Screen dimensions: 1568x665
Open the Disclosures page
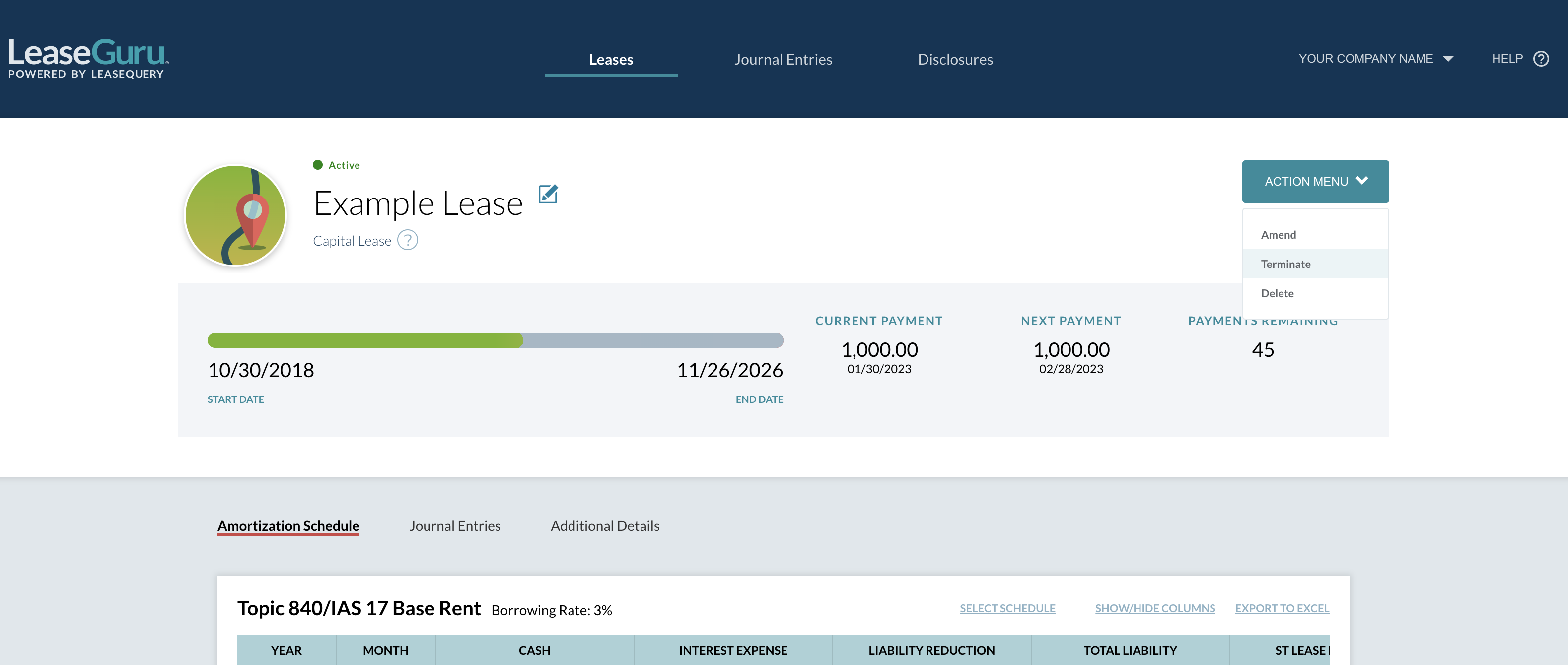954,59
